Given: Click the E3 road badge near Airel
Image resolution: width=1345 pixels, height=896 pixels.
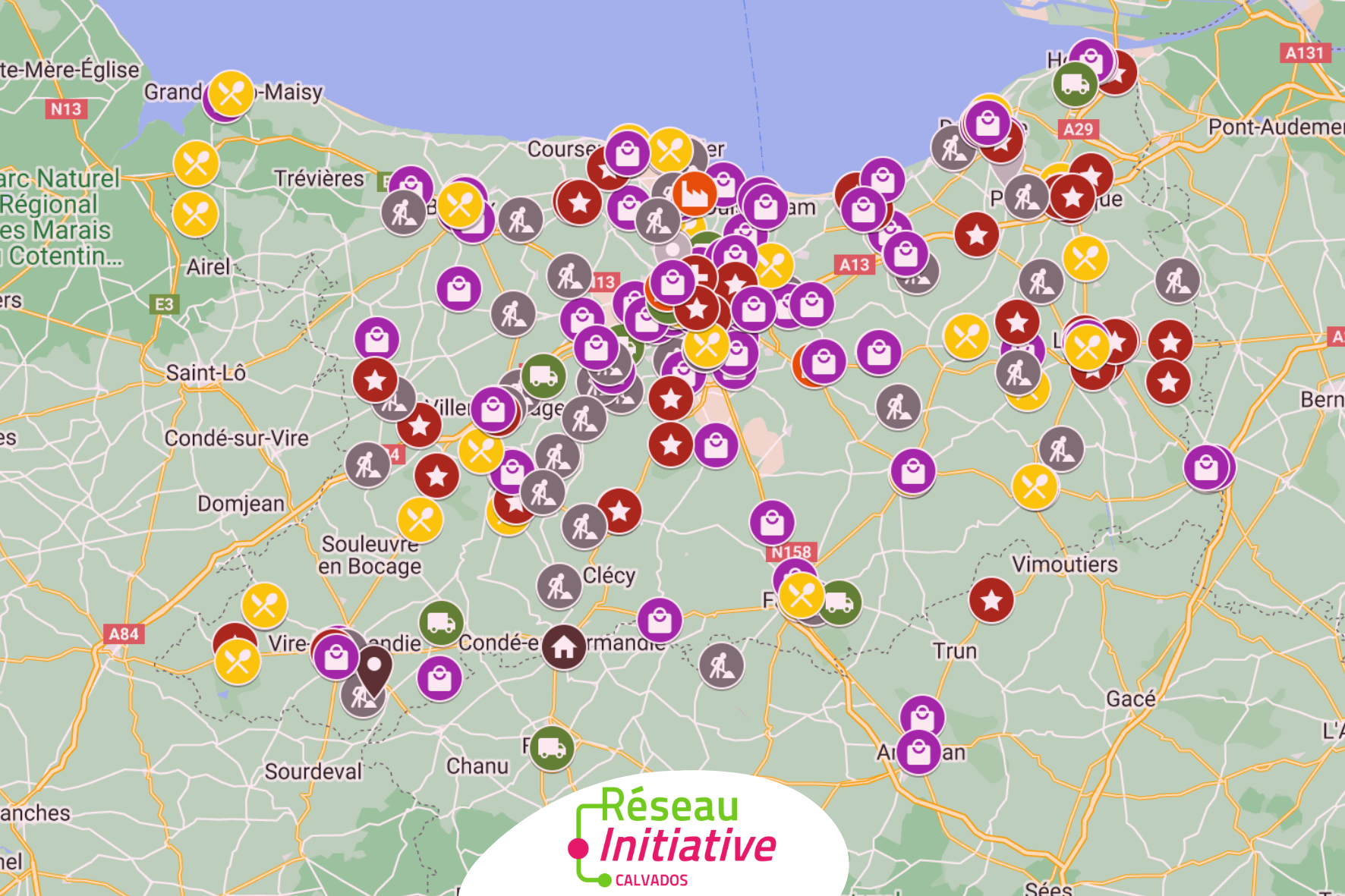Looking at the screenshot, I should pyautogui.click(x=164, y=305).
